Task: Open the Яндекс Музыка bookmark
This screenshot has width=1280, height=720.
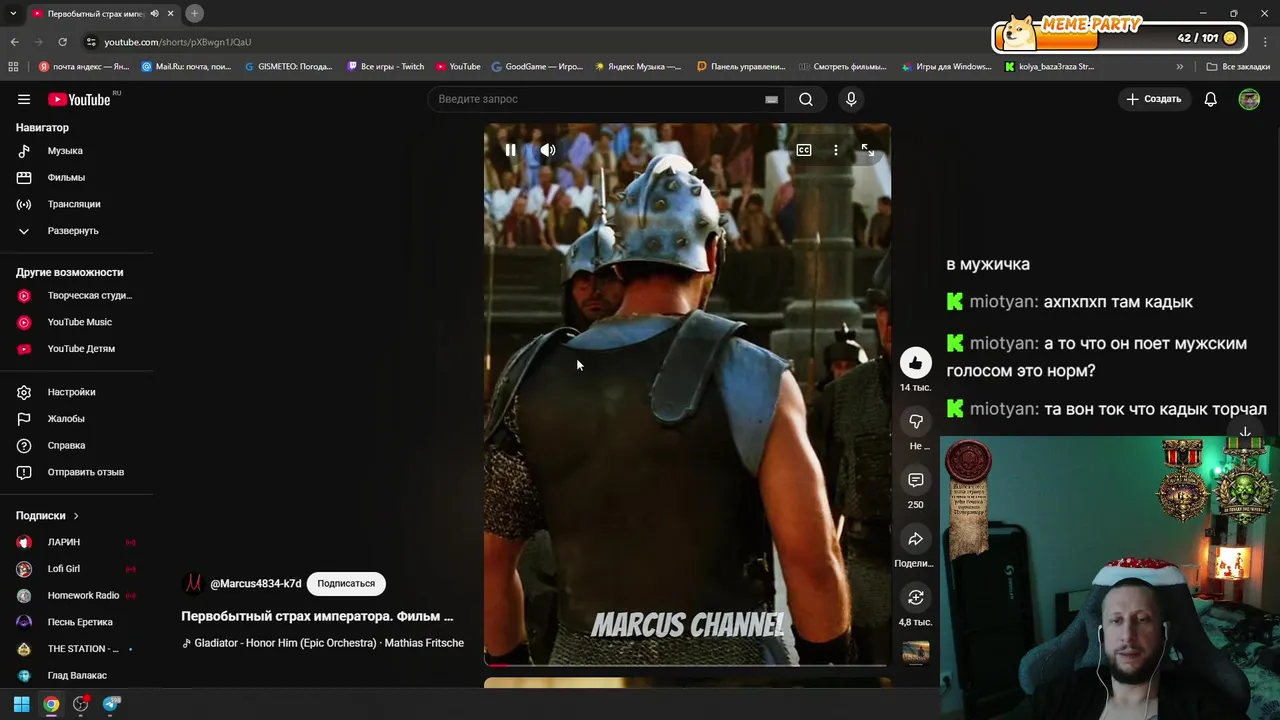Action: pos(638,67)
